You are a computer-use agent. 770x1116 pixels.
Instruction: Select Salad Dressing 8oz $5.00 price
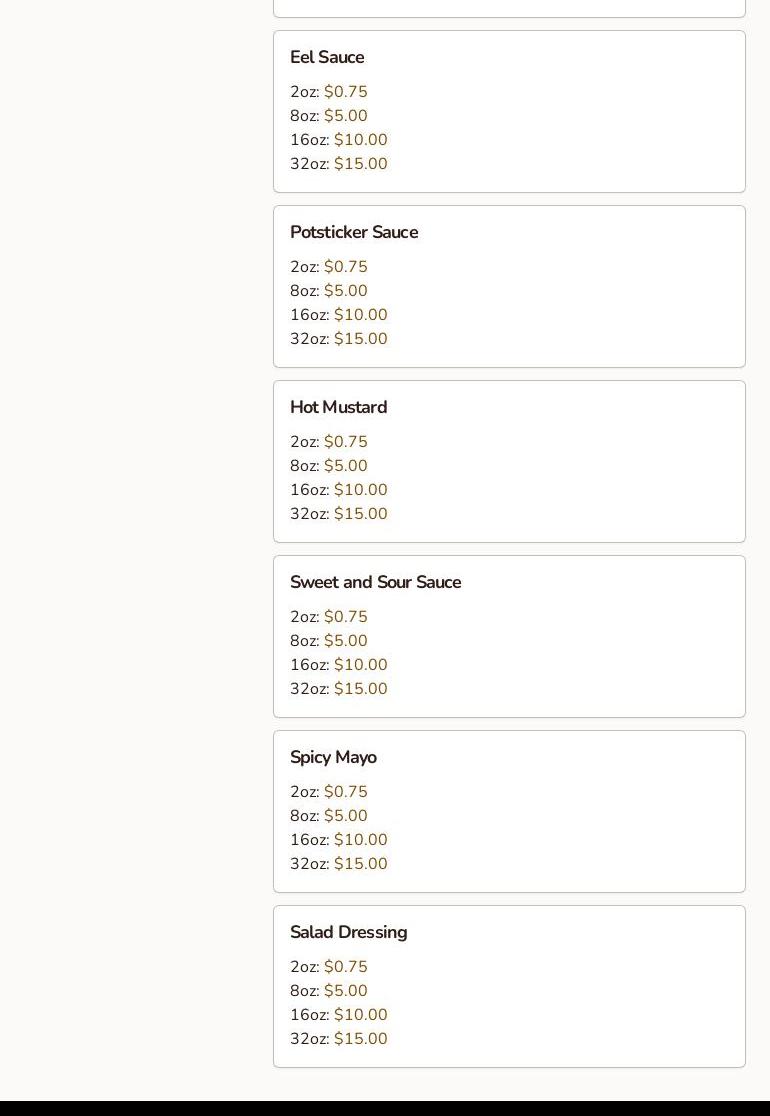pos(346,991)
